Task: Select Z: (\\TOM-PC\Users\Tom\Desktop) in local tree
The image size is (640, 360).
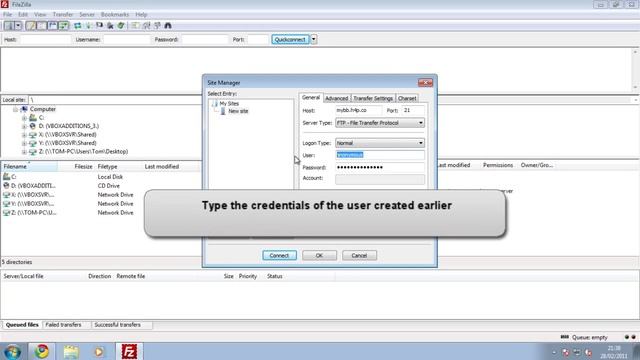Action: (83, 151)
